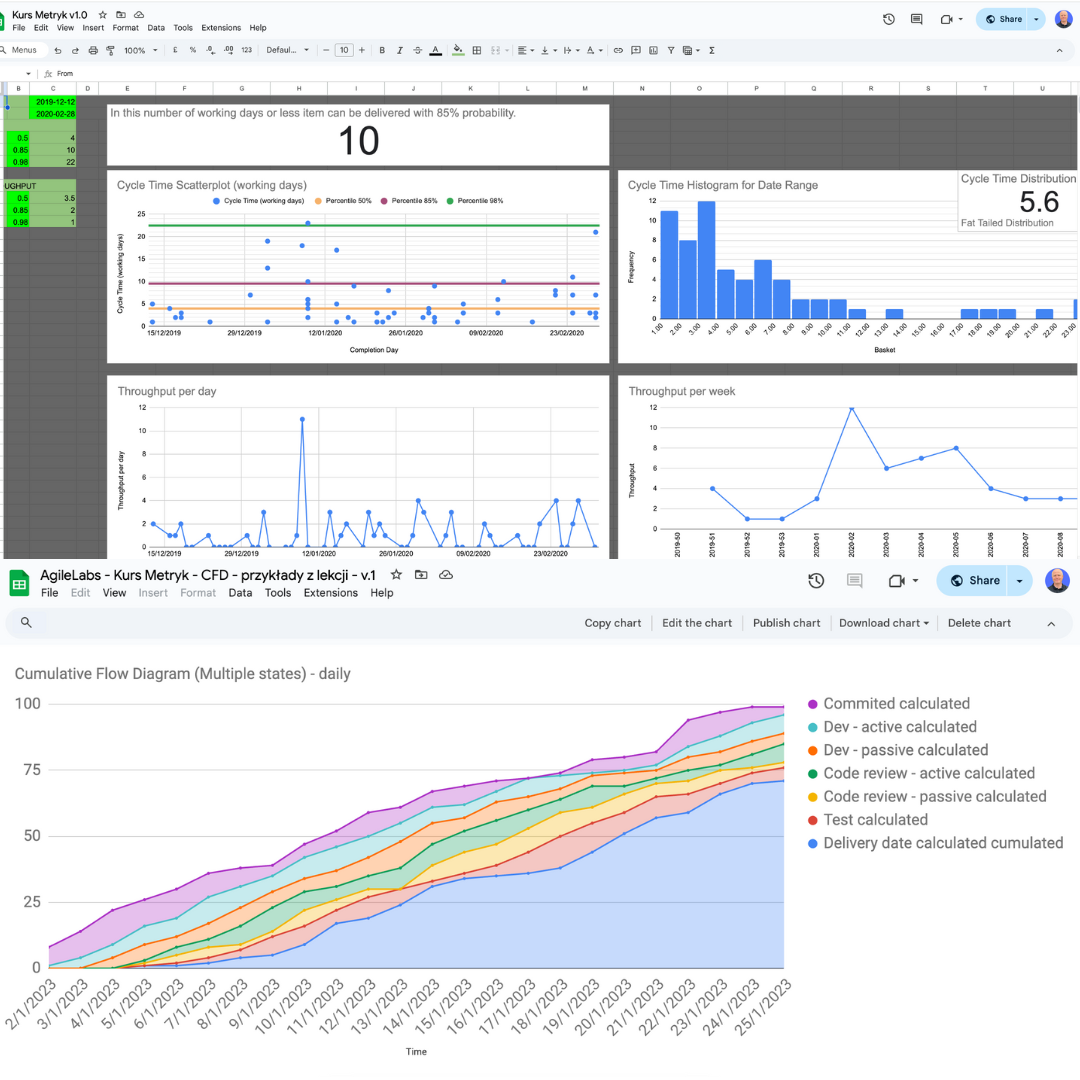This screenshot has height=1080, width=1080.
Task: Open the Fill color tool
Action: tap(457, 50)
